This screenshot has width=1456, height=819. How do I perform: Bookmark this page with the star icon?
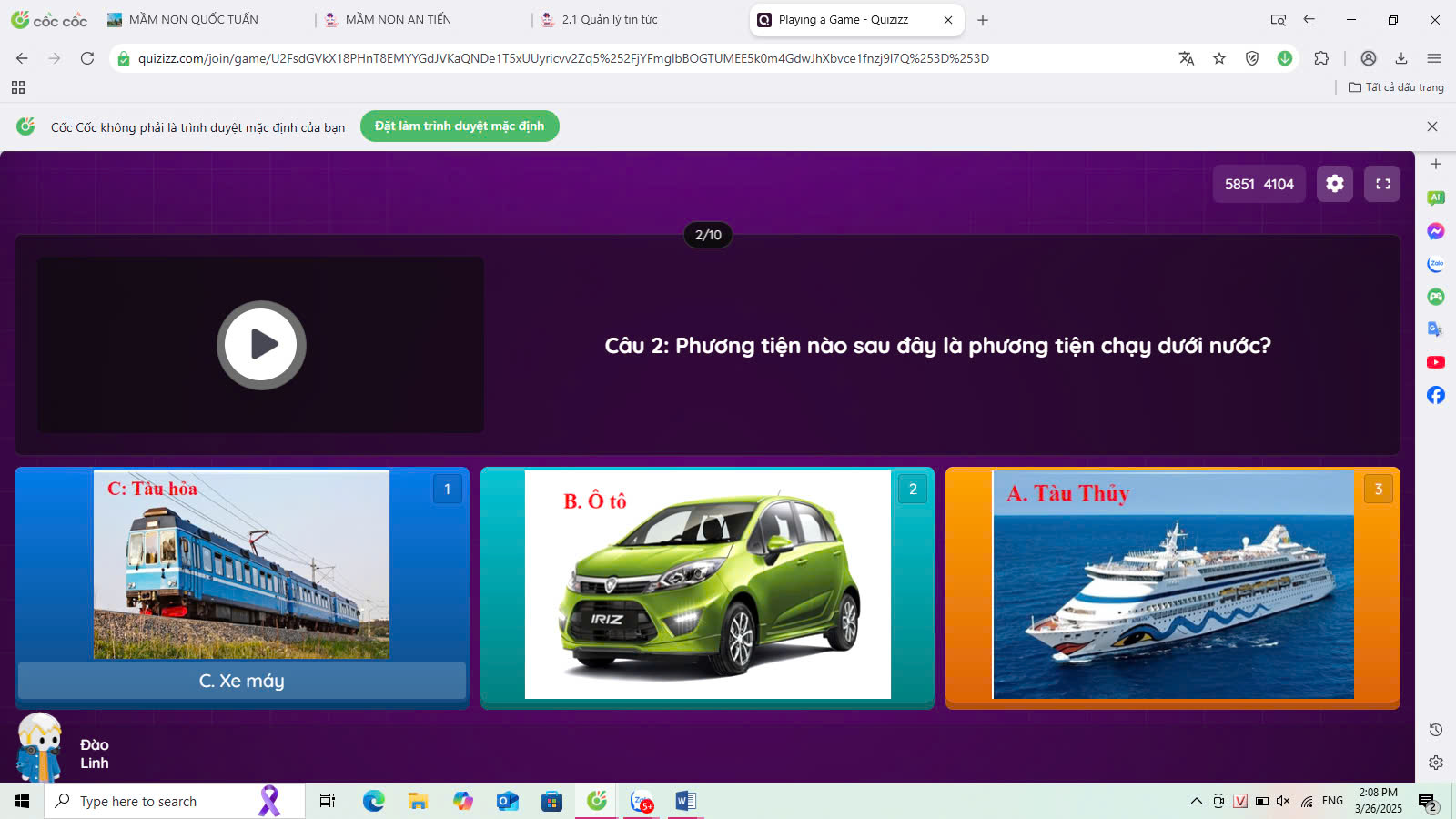click(1219, 58)
